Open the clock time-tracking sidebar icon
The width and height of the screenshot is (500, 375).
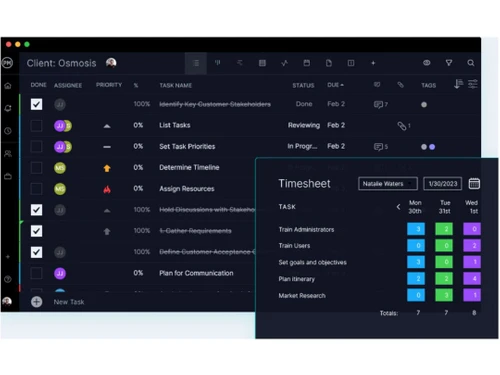pos(8,131)
